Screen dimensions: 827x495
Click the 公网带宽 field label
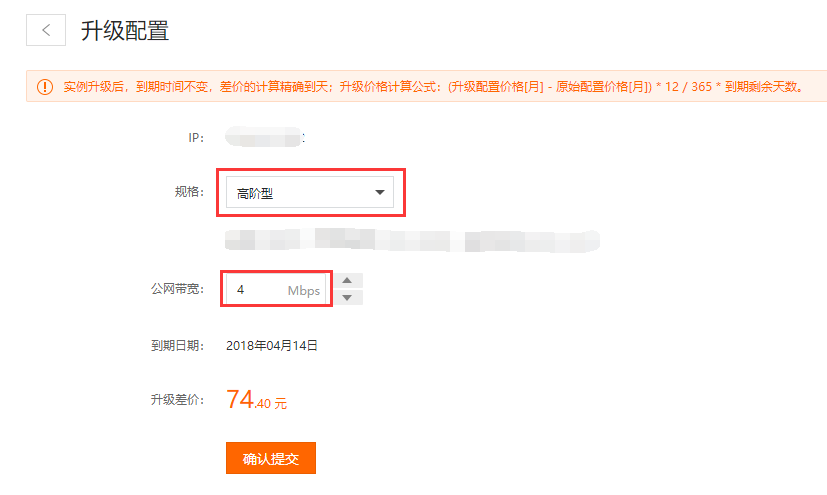click(x=171, y=290)
